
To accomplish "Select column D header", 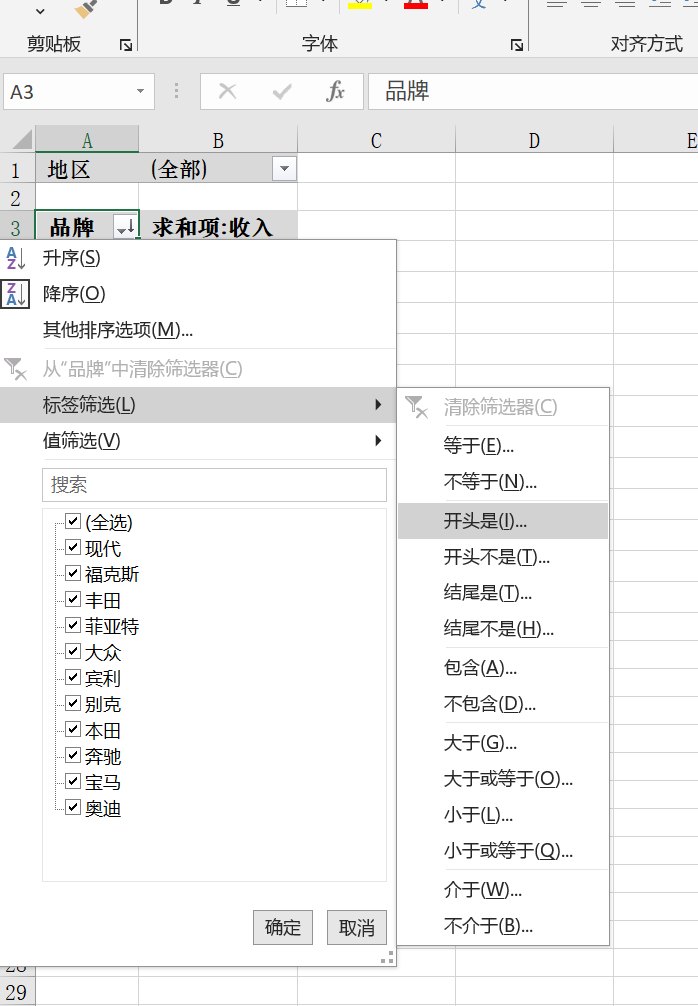I will 534,139.
